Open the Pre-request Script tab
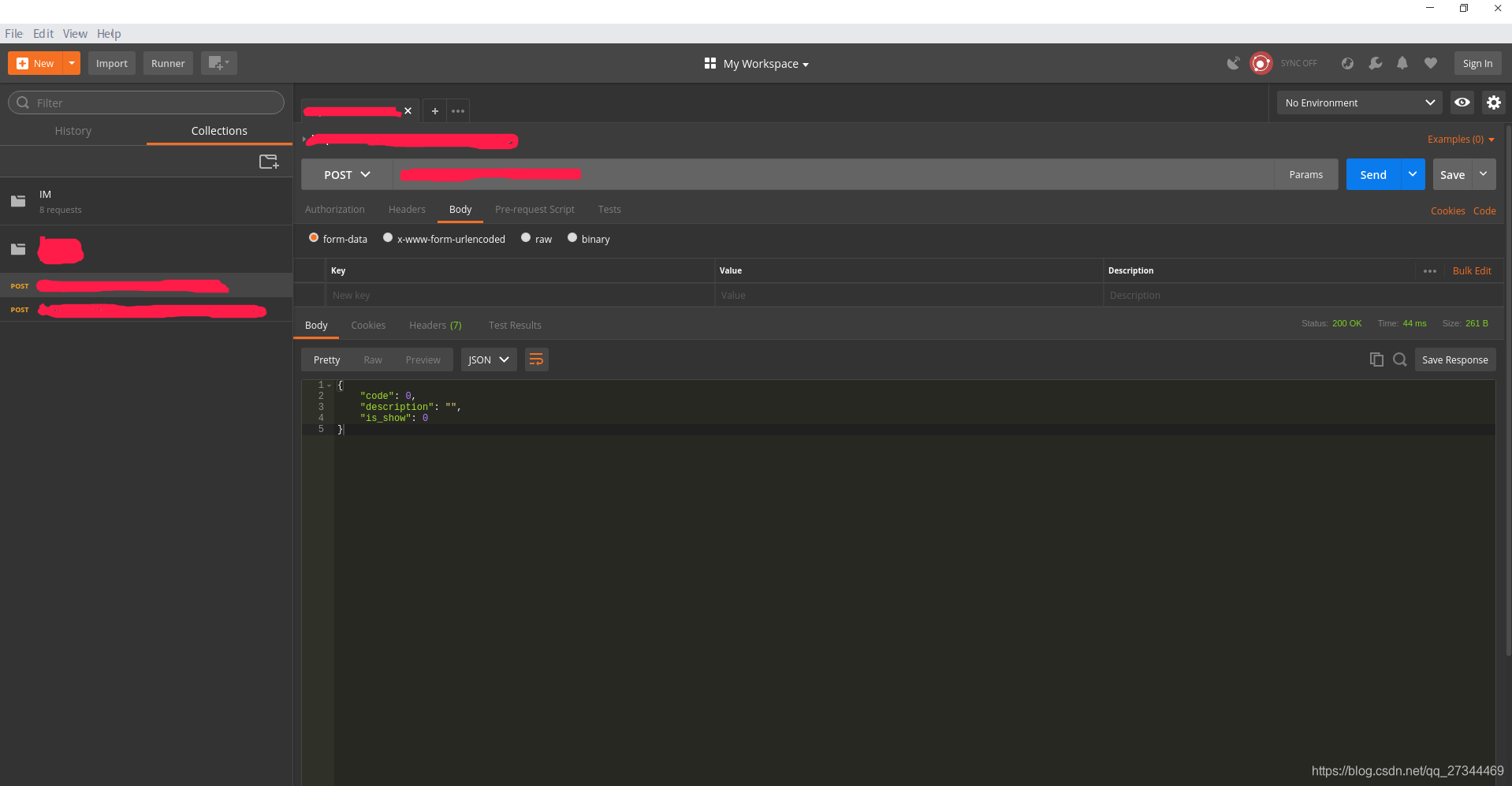Screen dimensions: 1512x786 pyautogui.click(x=534, y=209)
